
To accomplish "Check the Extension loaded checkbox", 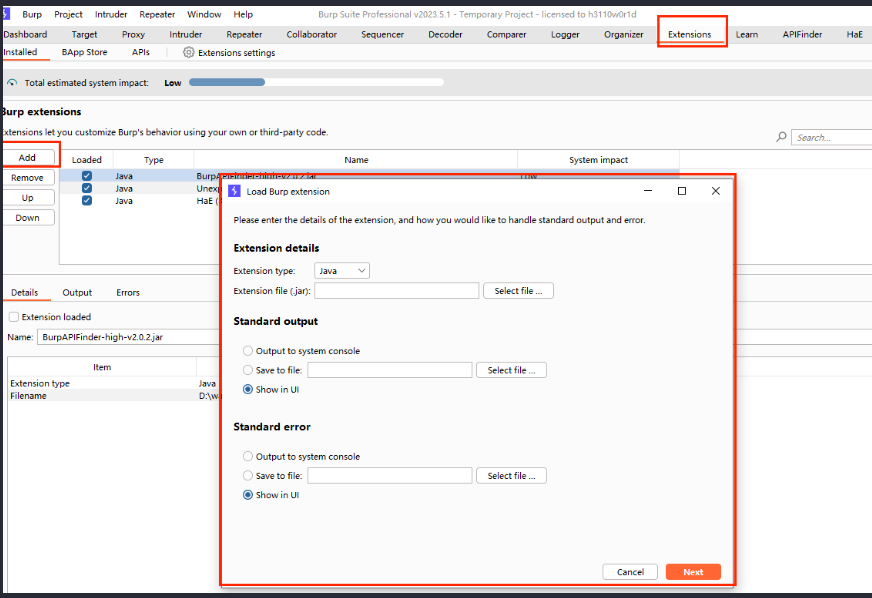I will 14,317.
